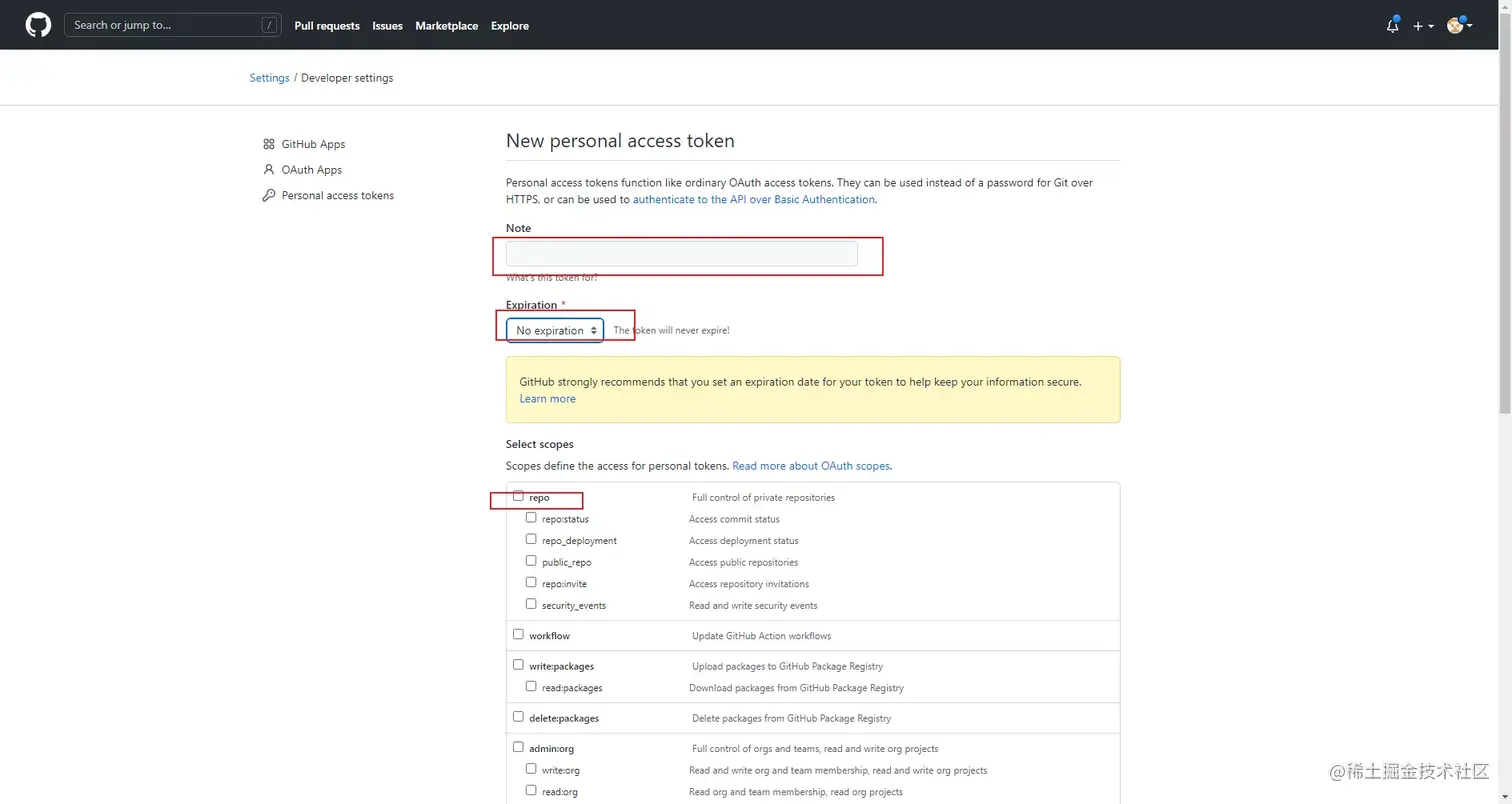1512x804 pixels.
Task: Click the OAuth Apps person icon
Action: tap(269, 170)
